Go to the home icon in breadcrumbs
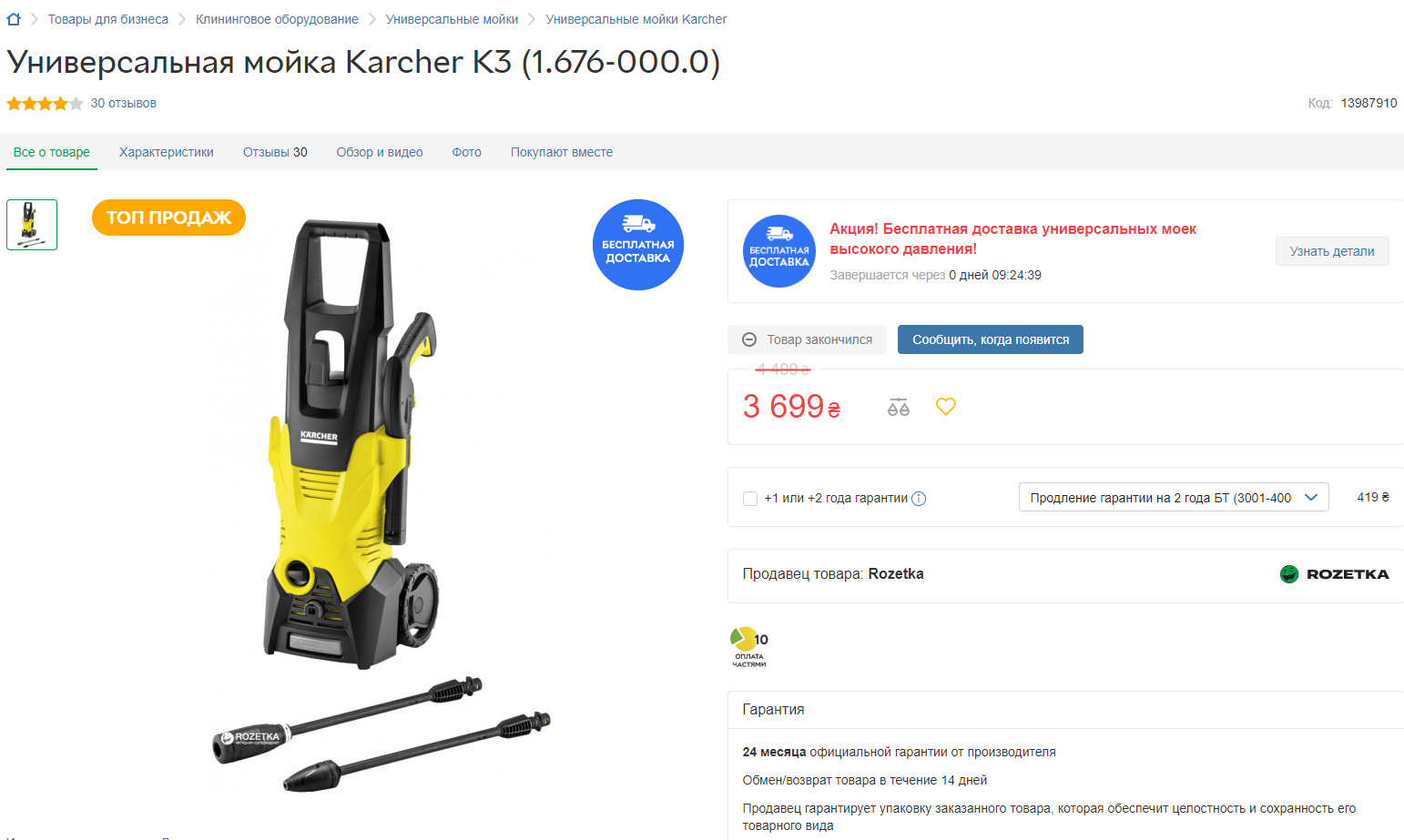This screenshot has width=1404, height=840. tap(14, 19)
